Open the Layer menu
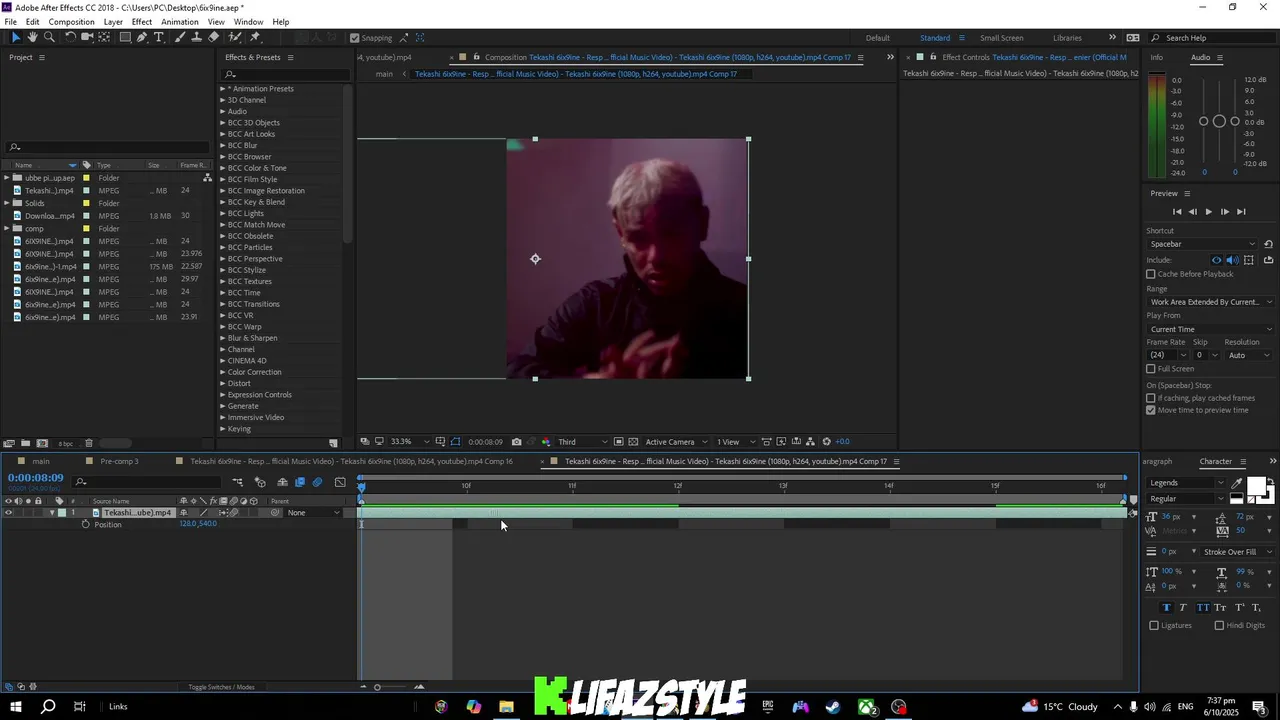 (x=113, y=22)
